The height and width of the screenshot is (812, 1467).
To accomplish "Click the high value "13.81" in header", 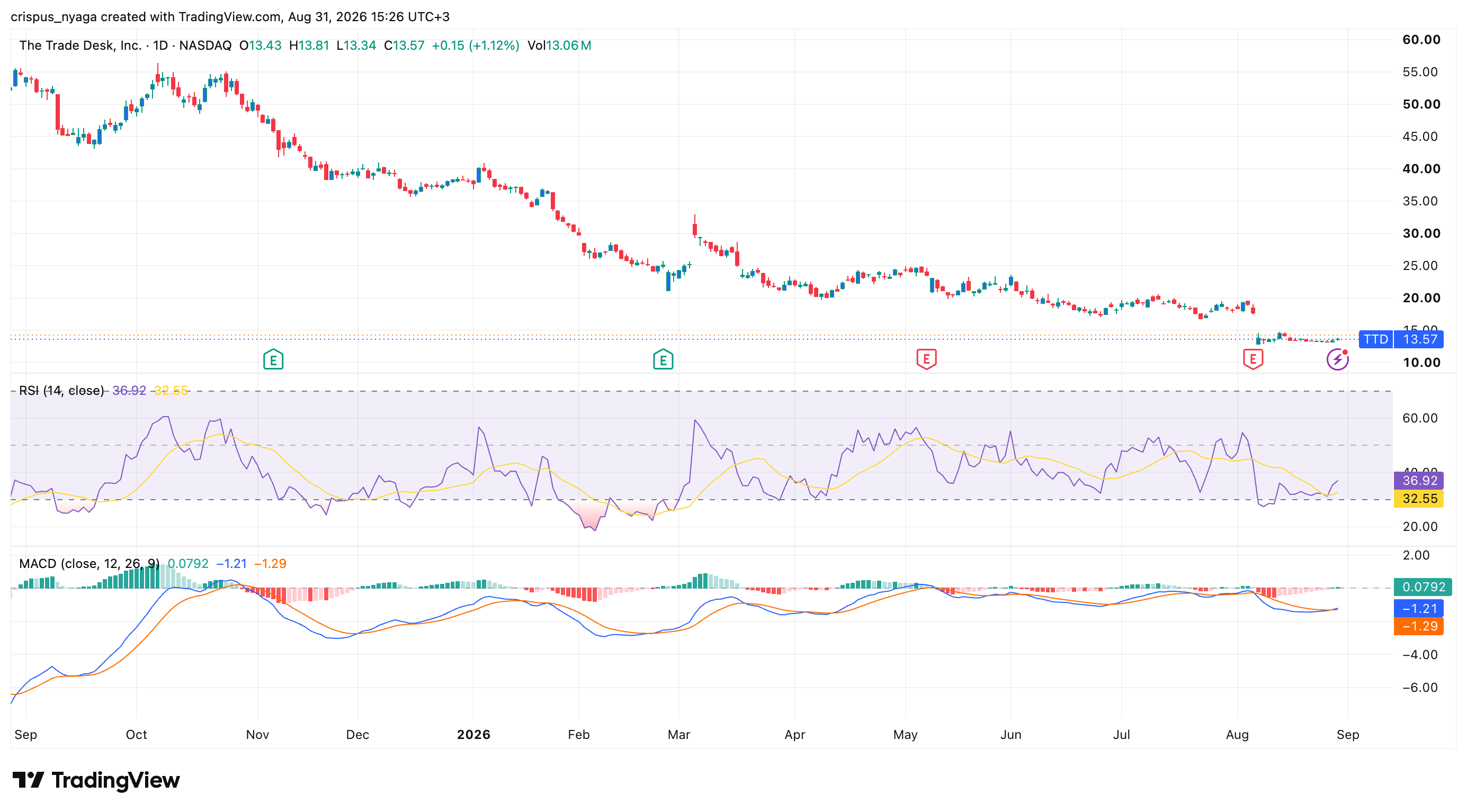I will [314, 46].
